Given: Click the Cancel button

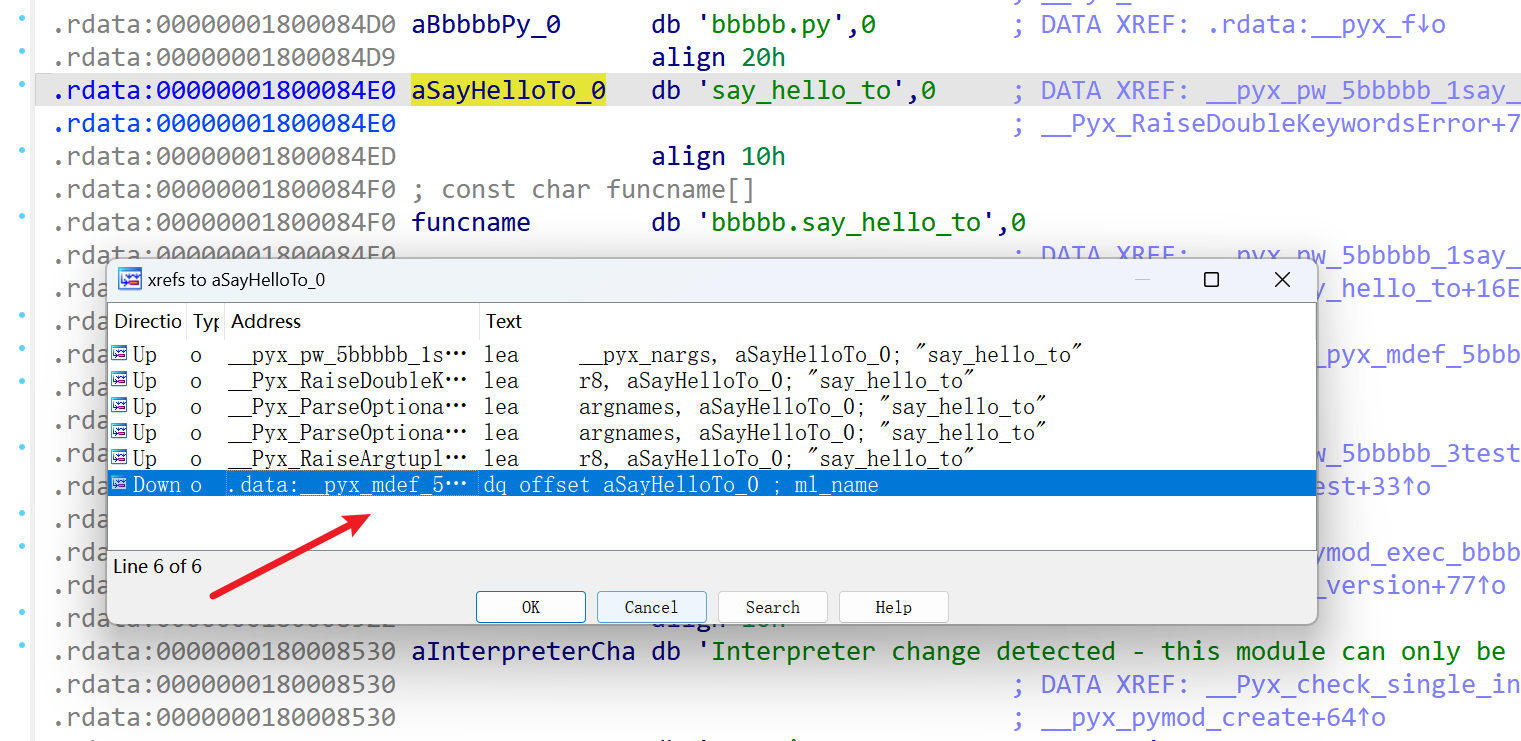Looking at the screenshot, I should 651,607.
